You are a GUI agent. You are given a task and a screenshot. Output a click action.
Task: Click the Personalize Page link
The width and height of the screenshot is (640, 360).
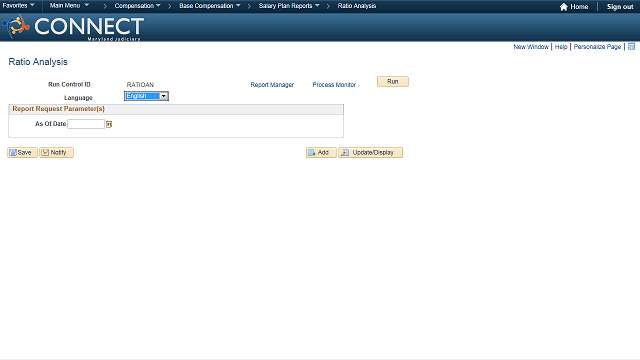[597, 47]
